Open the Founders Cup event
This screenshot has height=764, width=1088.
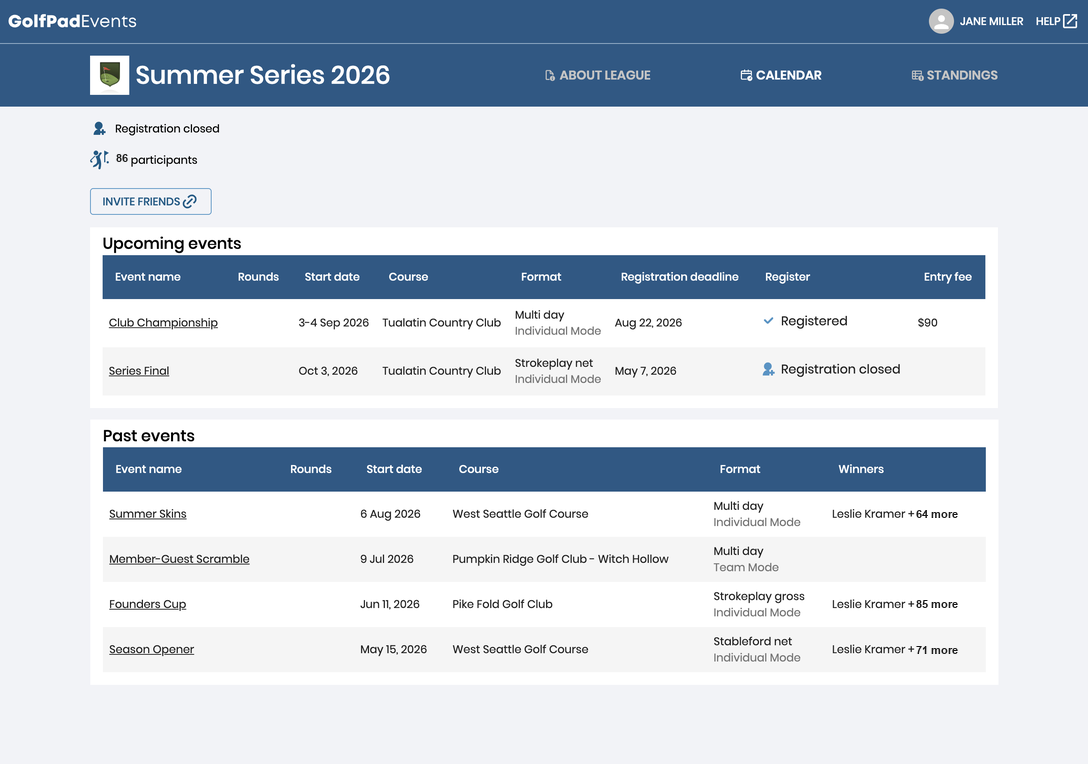pos(147,604)
